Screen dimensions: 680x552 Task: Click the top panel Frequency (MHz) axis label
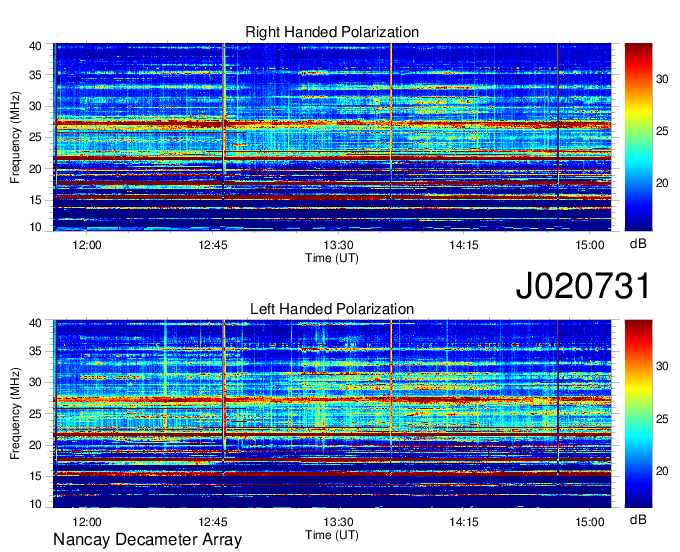(15, 137)
